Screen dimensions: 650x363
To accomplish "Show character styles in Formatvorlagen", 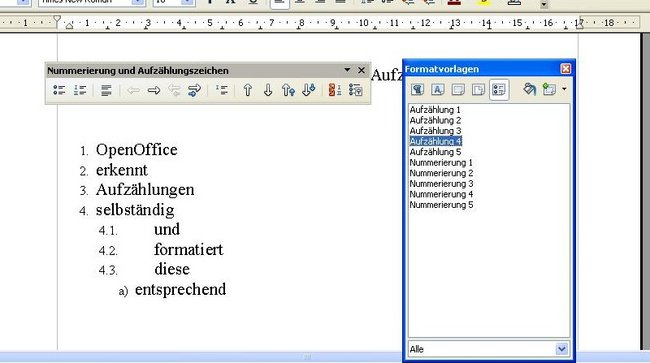I will (438, 89).
